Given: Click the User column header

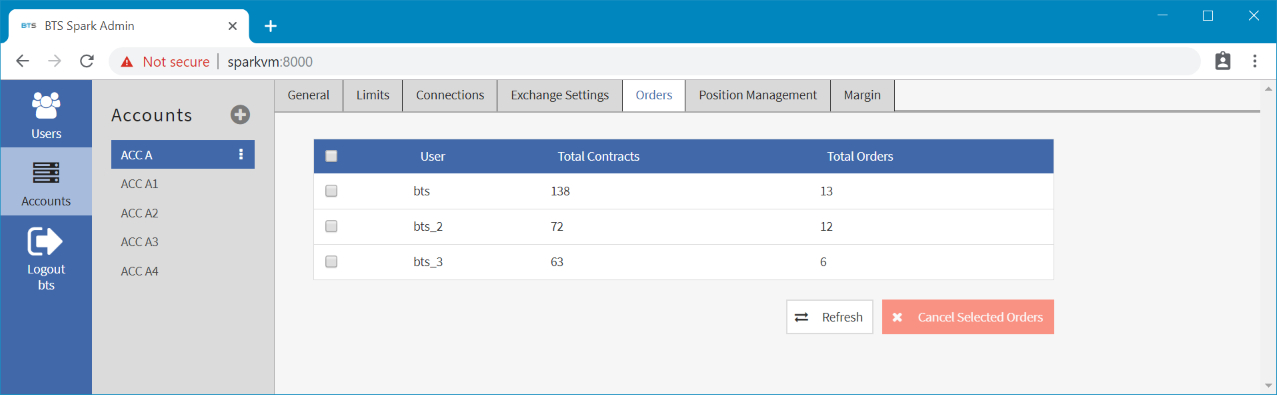Looking at the screenshot, I should [x=433, y=156].
